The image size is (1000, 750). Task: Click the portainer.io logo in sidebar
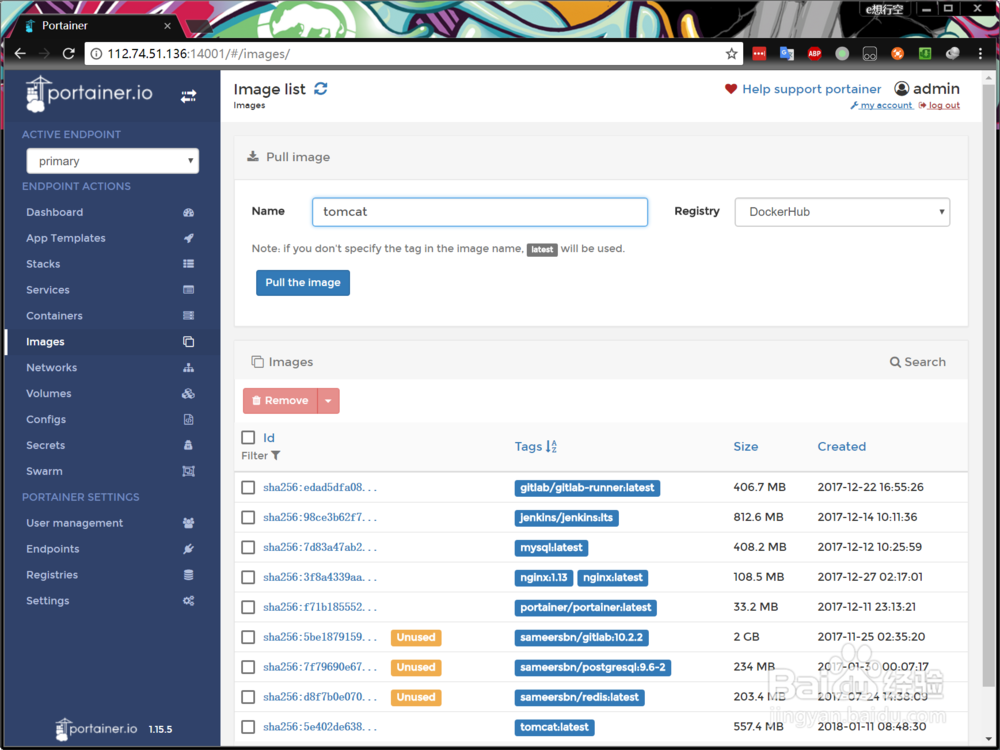(x=89, y=94)
